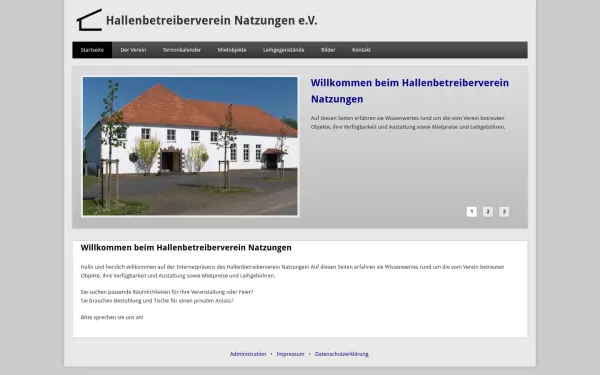Click the hall building photo
Screen dimensions: 600x375
pyautogui.click(x=190, y=146)
